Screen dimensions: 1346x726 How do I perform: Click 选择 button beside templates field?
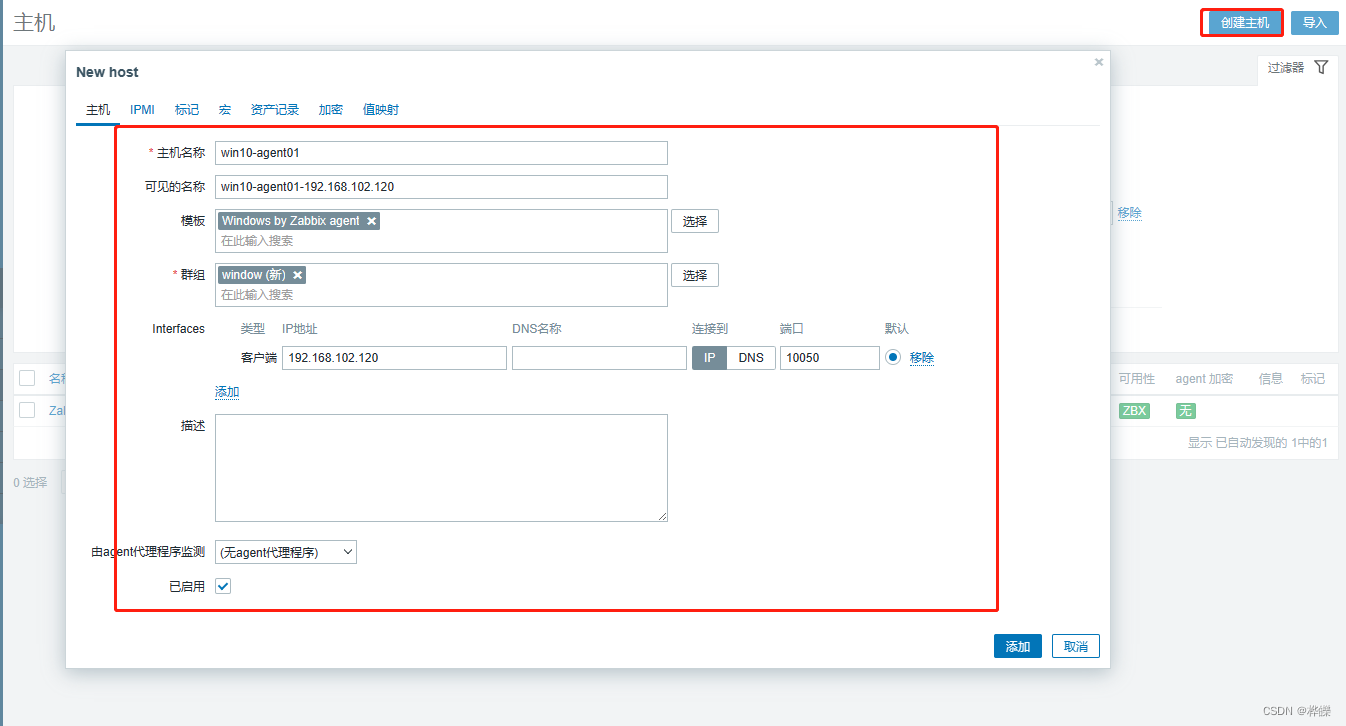695,221
